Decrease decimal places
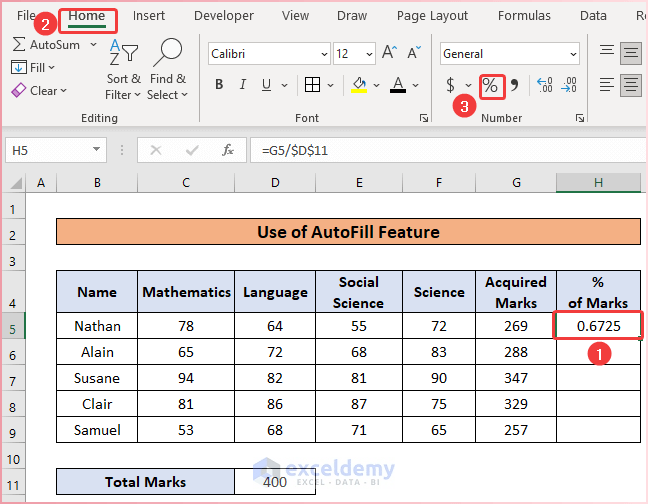Image resolution: width=648 pixels, height=504 pixels. (x=569, y=85)
